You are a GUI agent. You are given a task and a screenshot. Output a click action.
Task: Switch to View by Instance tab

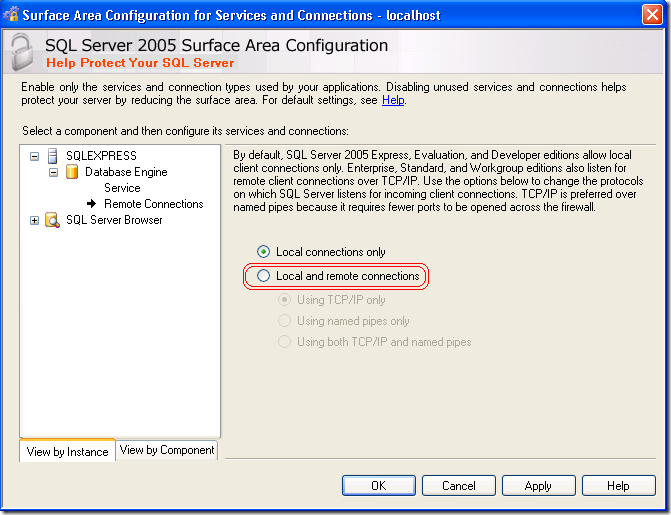[x=67, y=451]
